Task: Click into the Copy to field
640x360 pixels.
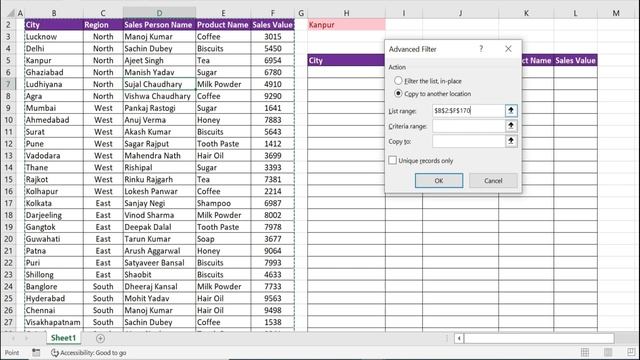Action: 468,141
